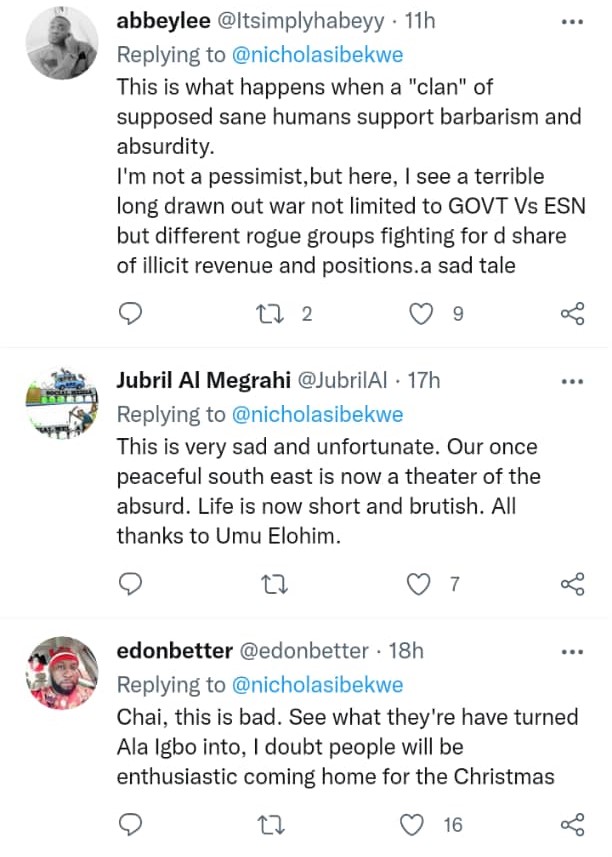The height and width of the screenshot is (857, 612).
Task: Open @nicholasibekwe link in abbeylee's reply
Action: pos(317,55)
